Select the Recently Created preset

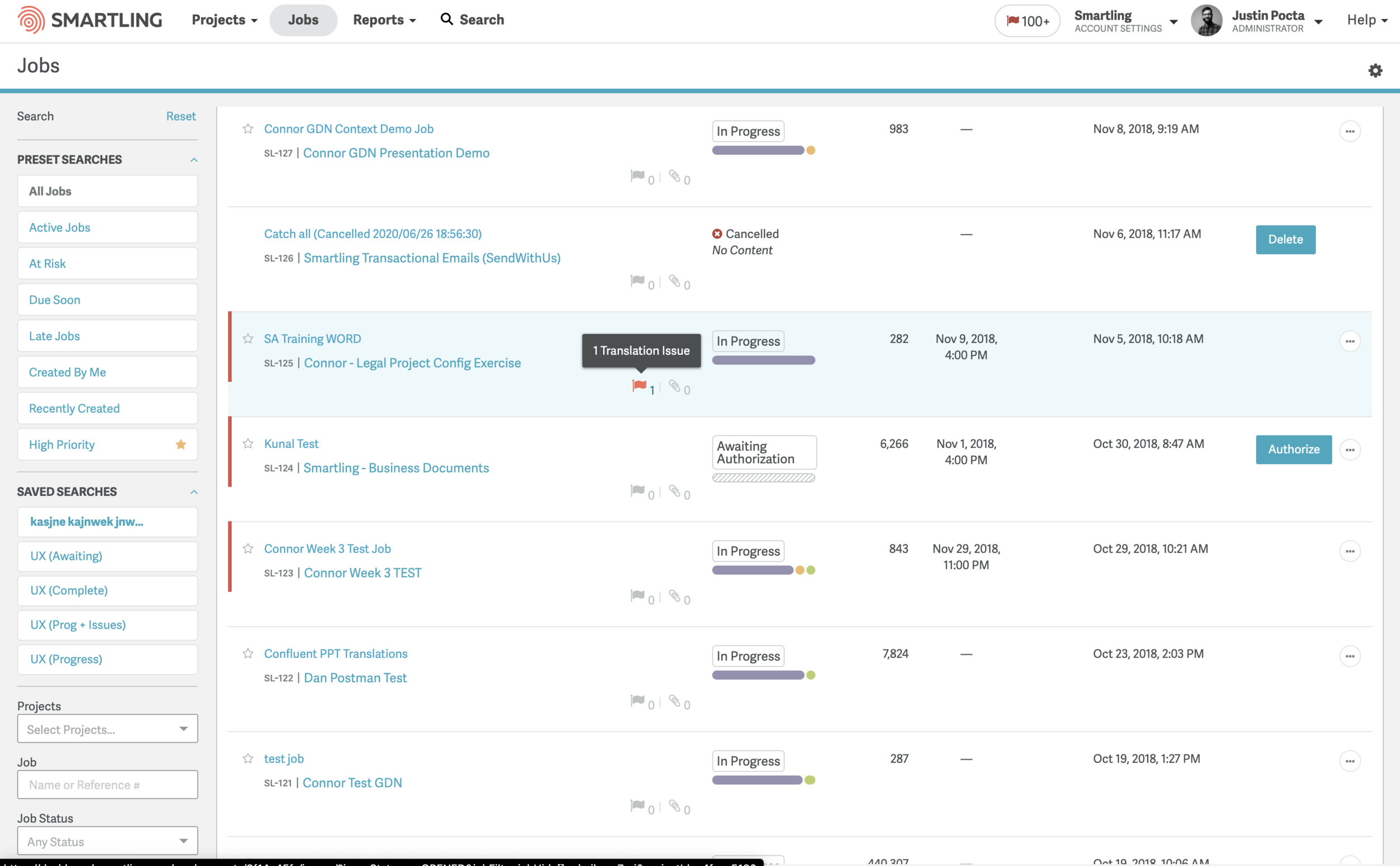pyautogui.click(x=108, y=409)
